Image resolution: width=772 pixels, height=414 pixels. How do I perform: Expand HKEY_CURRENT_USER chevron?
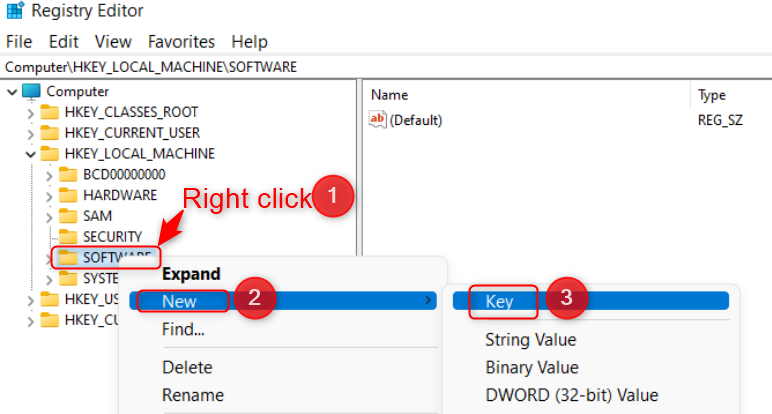[x=31, y=134]
